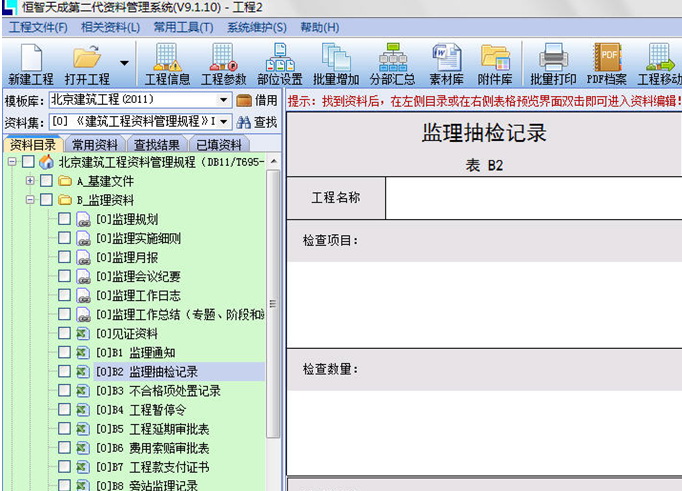Tick the checkbox for [0]监理实施细则
Screen dimensions: 682x491
(x=64, y=238)
